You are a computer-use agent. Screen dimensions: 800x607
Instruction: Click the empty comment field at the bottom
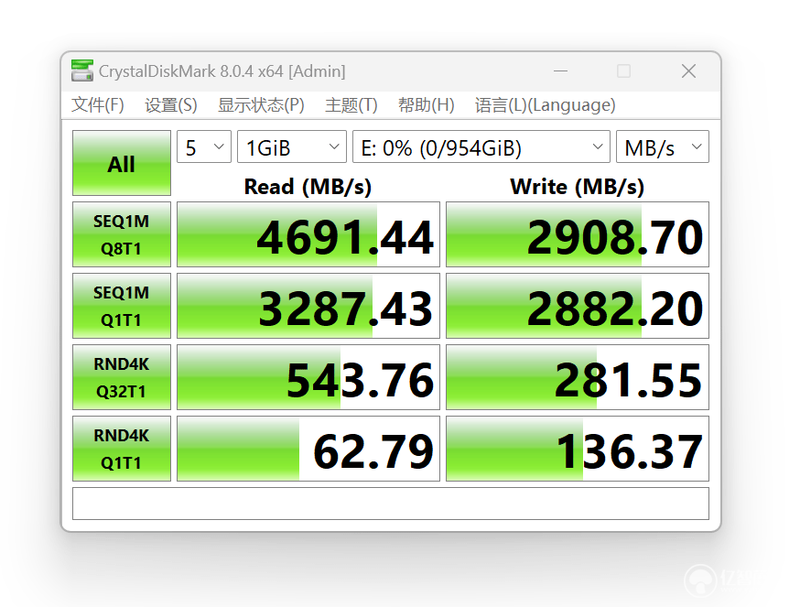[x=390, y=503]
